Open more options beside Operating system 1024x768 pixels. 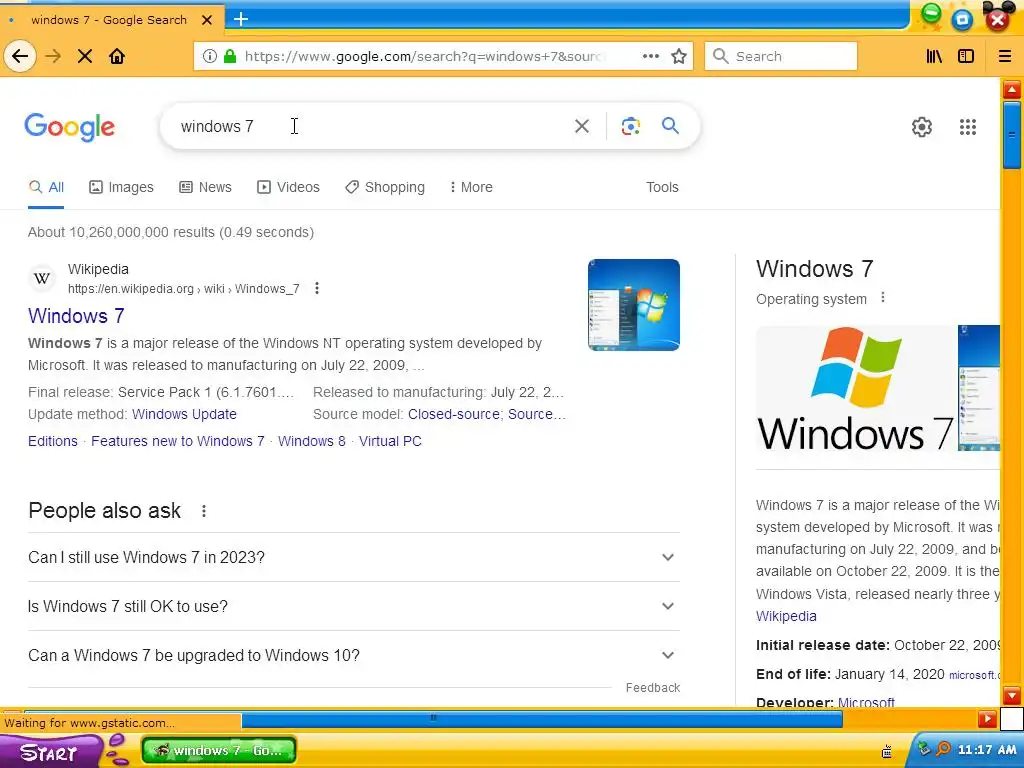(883, 298)
